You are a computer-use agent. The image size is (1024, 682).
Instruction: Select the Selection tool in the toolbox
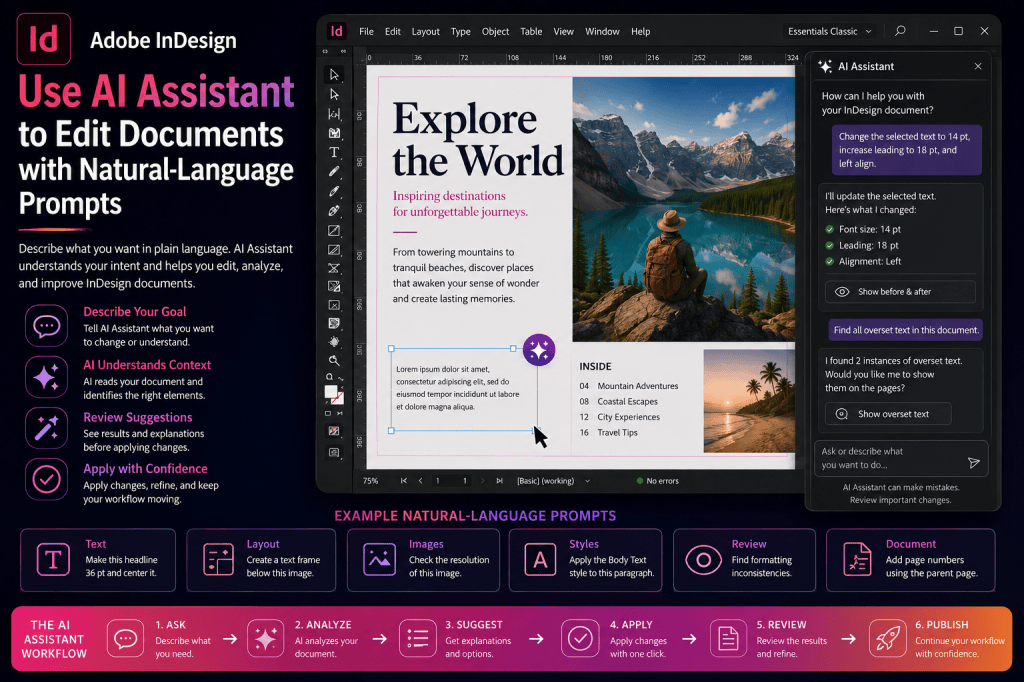click(334, 74)
